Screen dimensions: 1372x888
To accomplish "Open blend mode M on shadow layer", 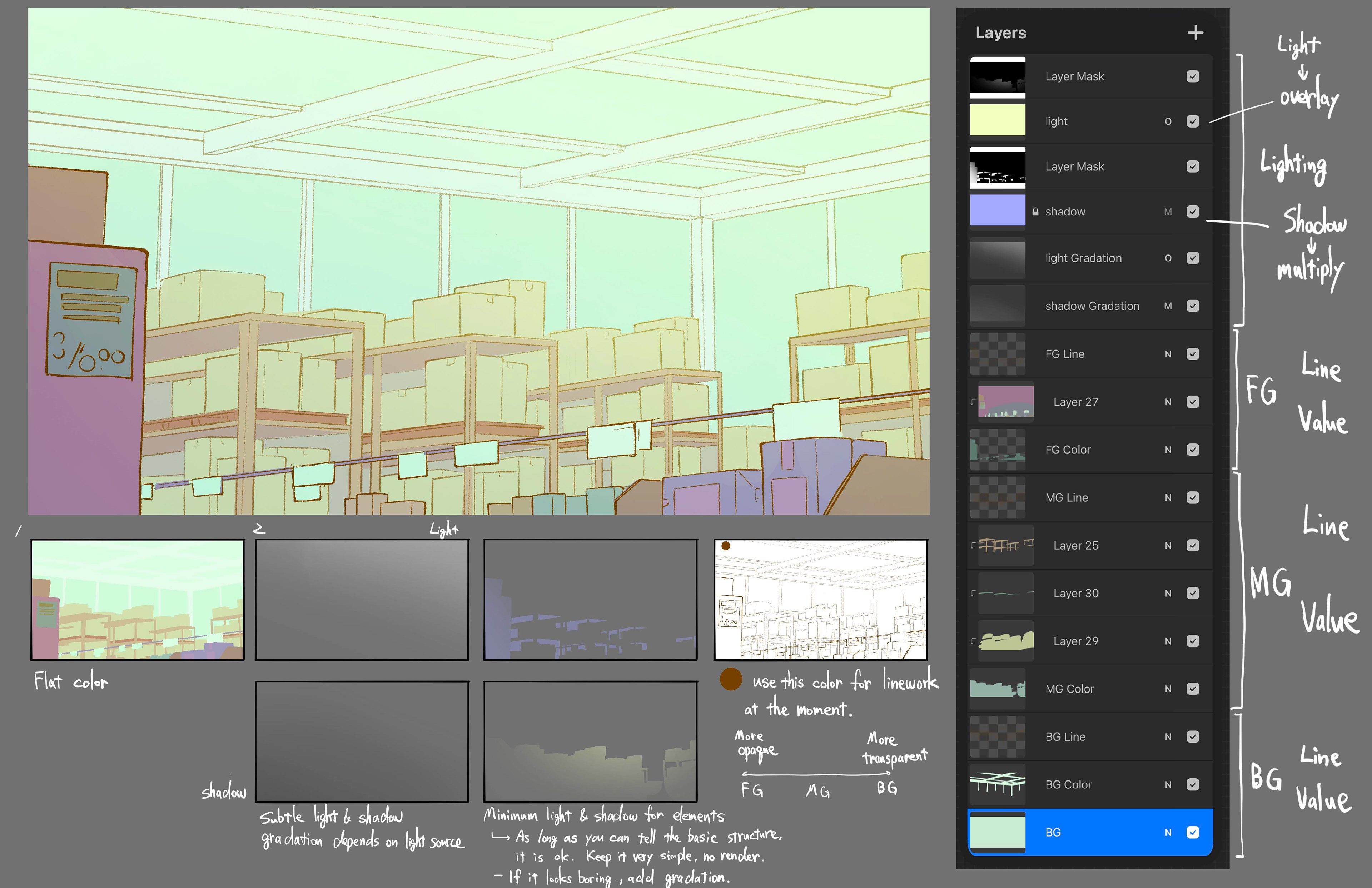I will click(1168, 212).
